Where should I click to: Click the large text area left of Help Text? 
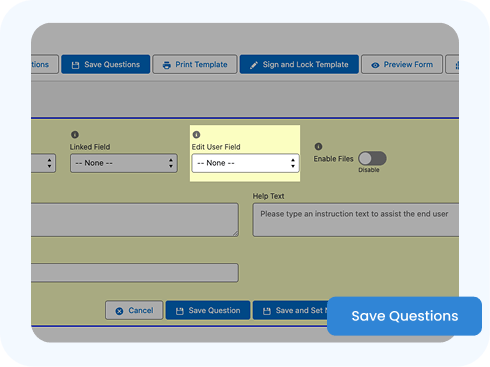[135, 220]
